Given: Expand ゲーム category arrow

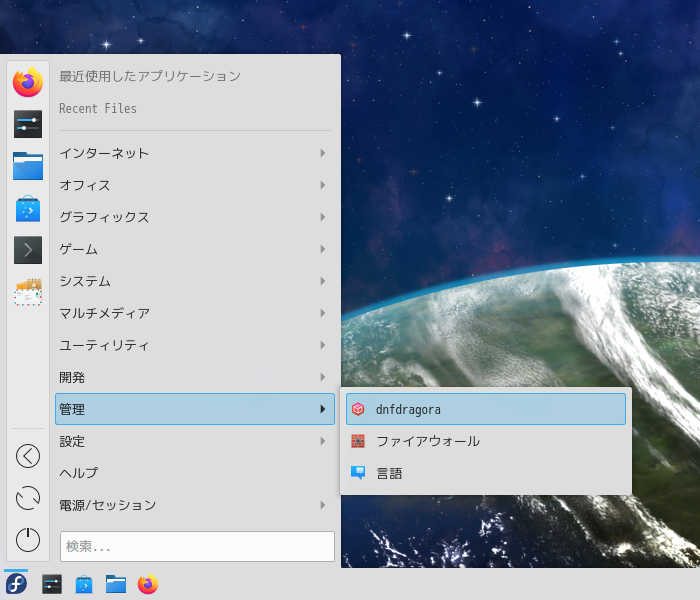Looking at the screenshot, I should pyautogui.click(x=323, y=249).
